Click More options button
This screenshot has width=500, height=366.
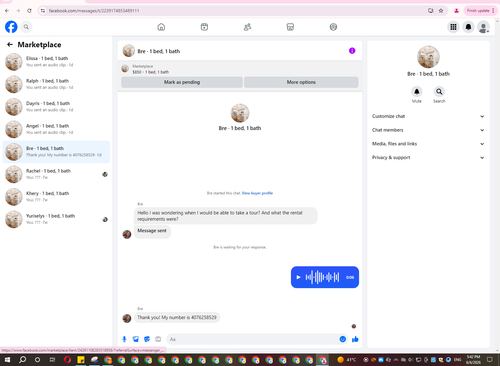(x=301, y=82)
